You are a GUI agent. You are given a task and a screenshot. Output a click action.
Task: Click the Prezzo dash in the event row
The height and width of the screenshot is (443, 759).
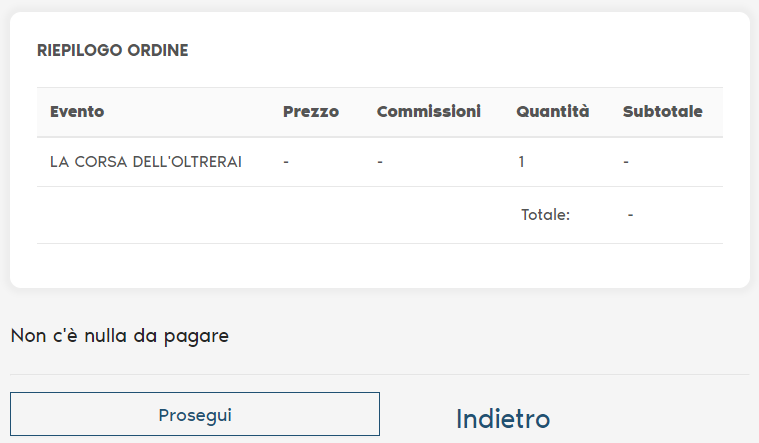(x=286, y=161)
